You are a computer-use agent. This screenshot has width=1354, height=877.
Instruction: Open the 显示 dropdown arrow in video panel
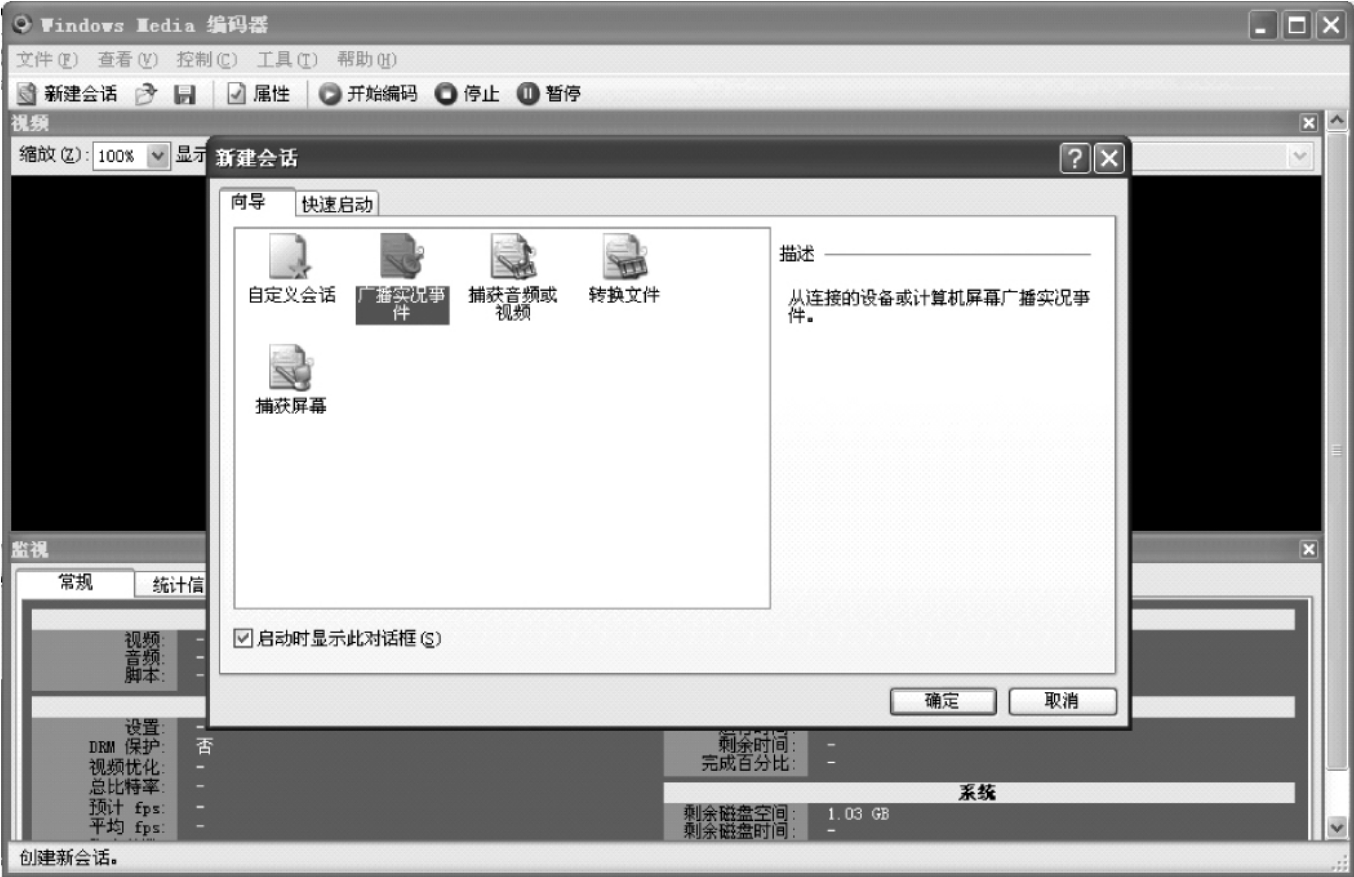(x=1299, y=157)
